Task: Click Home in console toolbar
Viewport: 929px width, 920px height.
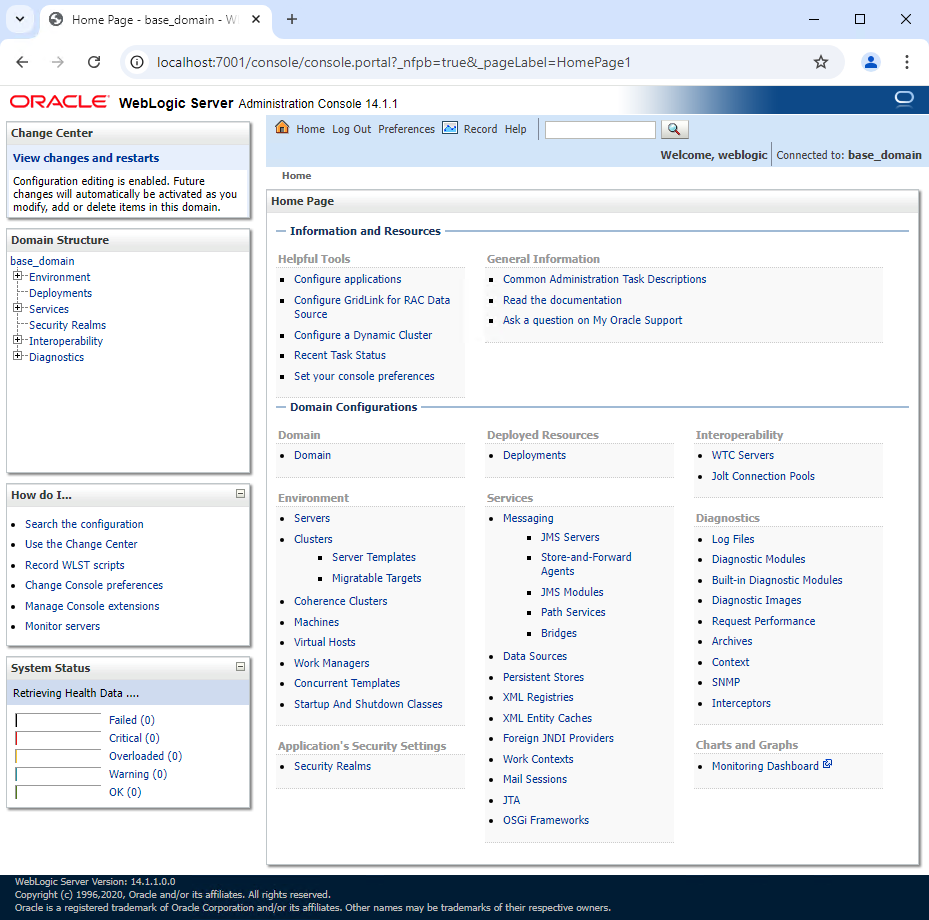Action: point(310,129)
